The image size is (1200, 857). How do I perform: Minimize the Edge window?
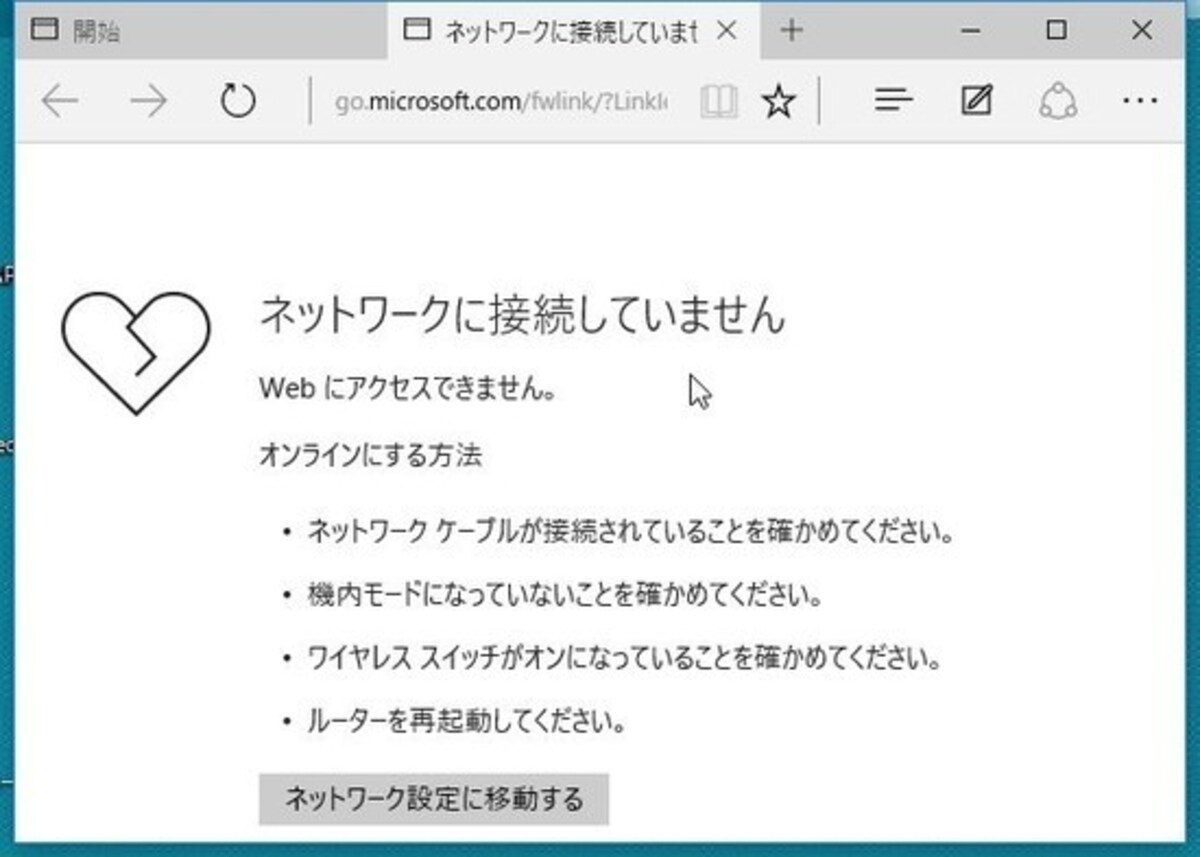[x=969, y=31]
